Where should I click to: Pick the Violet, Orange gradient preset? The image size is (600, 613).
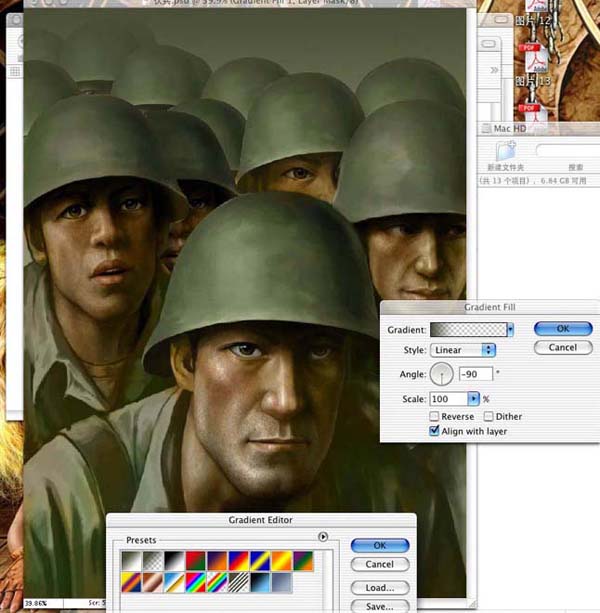pos(217,561)
